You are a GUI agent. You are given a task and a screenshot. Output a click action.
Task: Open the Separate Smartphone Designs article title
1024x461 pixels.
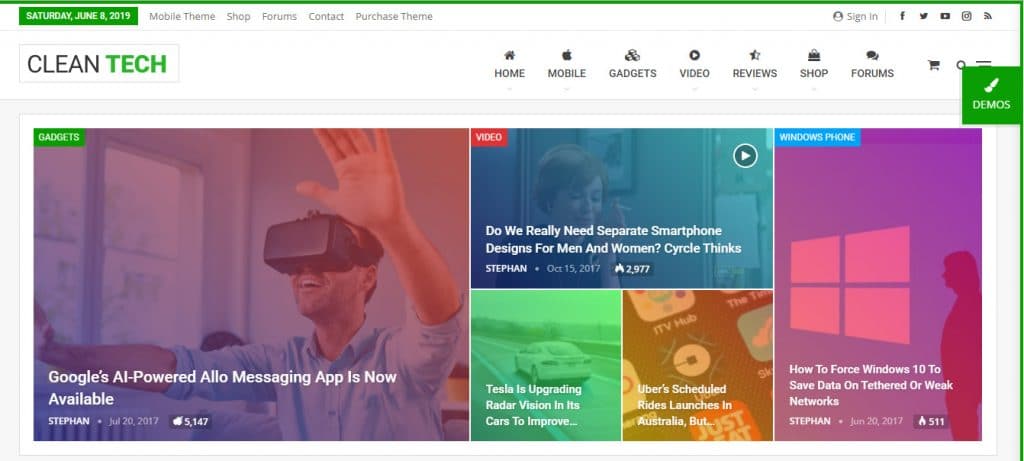coord(613,239)
